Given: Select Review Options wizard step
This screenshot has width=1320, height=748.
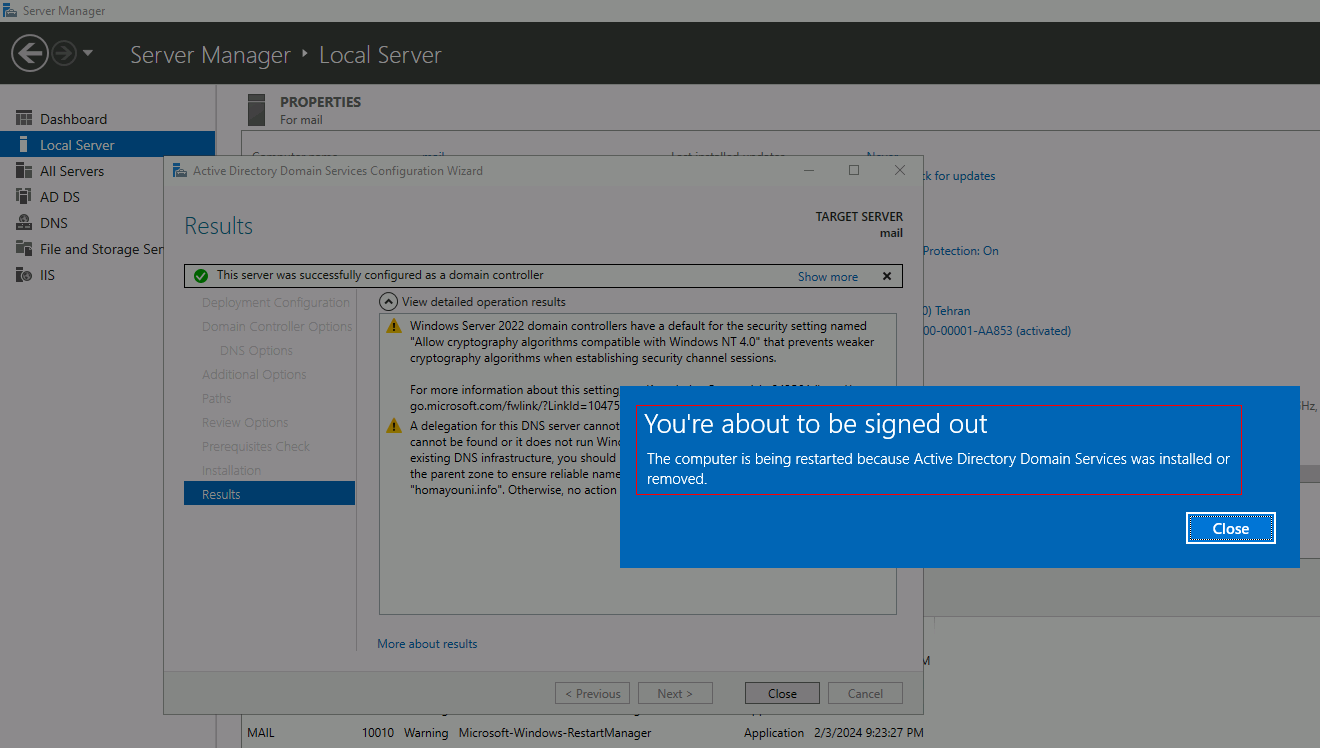Looking at the screenshot, I should (x=245, y=423).
